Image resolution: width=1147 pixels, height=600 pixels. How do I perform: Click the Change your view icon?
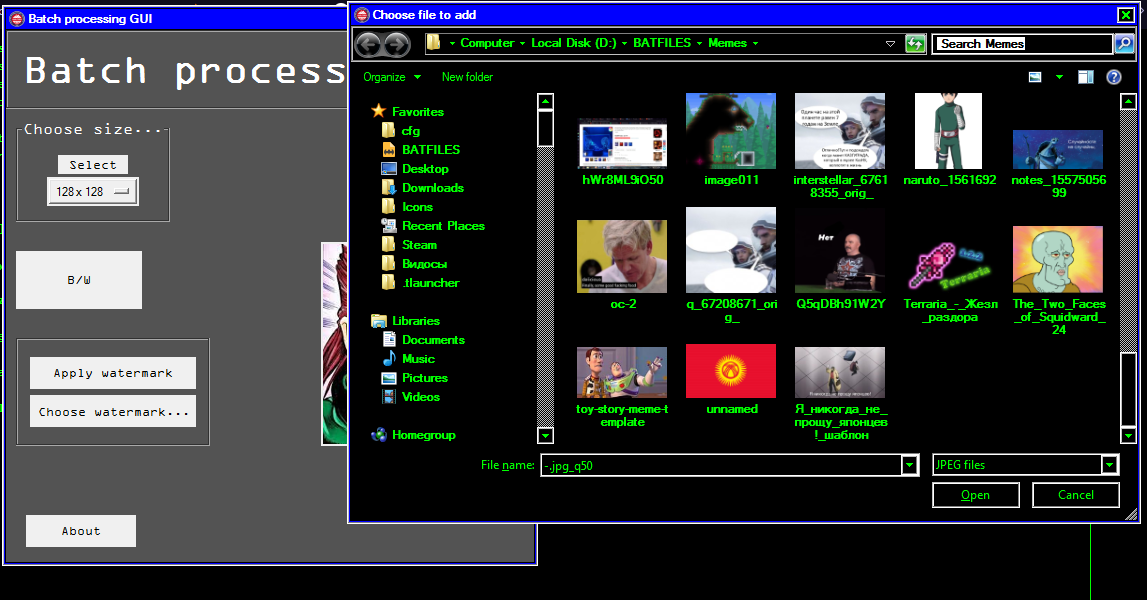pos(1035,77)
